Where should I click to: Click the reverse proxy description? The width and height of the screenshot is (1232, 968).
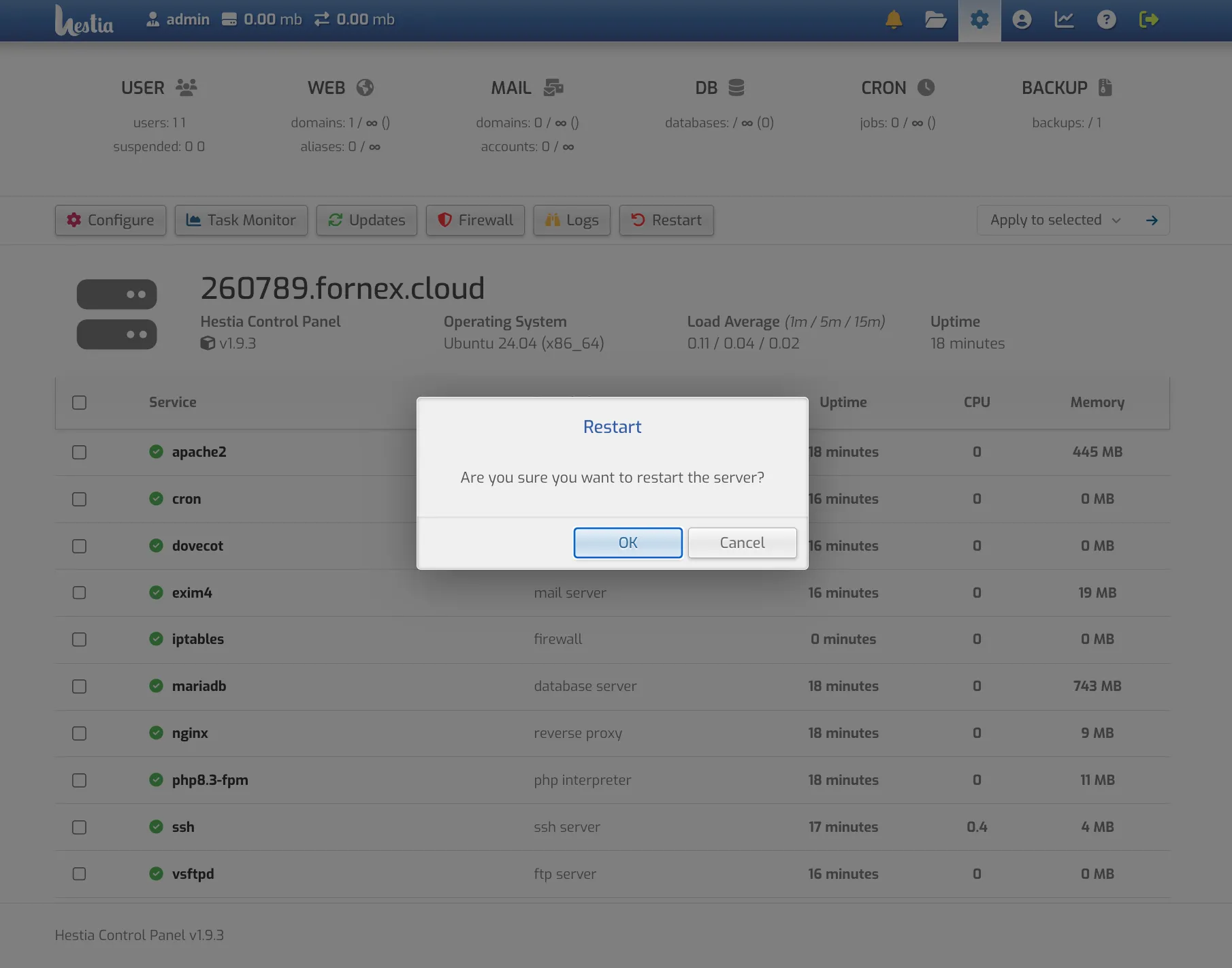tap(578, 733)
